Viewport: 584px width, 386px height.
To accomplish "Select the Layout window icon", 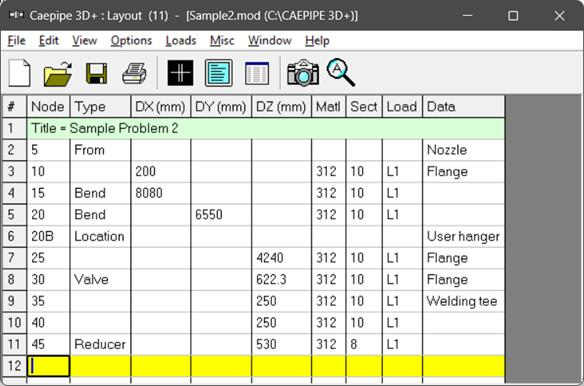I will 219,73.
